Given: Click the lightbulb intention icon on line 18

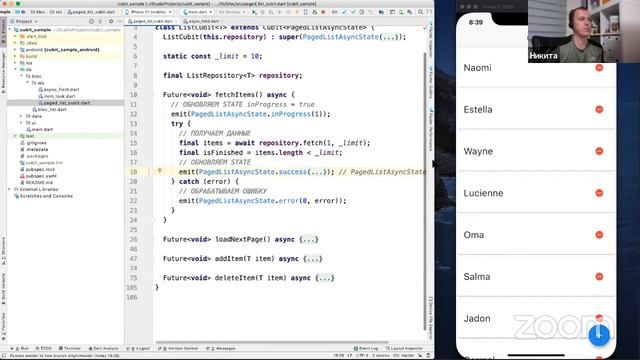Looking at the screenshot, I should click(x=160, y=171).
